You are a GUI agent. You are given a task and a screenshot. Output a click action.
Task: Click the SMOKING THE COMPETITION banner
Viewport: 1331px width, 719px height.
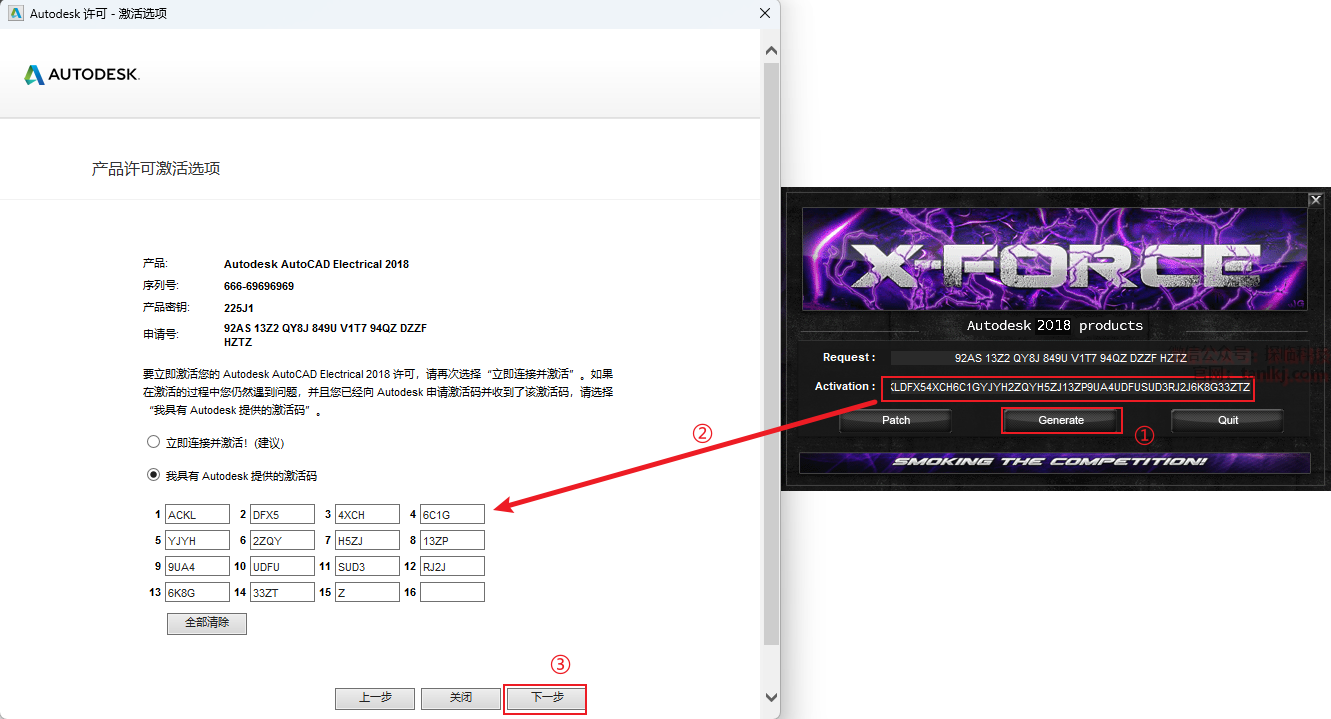[1055, 462]
